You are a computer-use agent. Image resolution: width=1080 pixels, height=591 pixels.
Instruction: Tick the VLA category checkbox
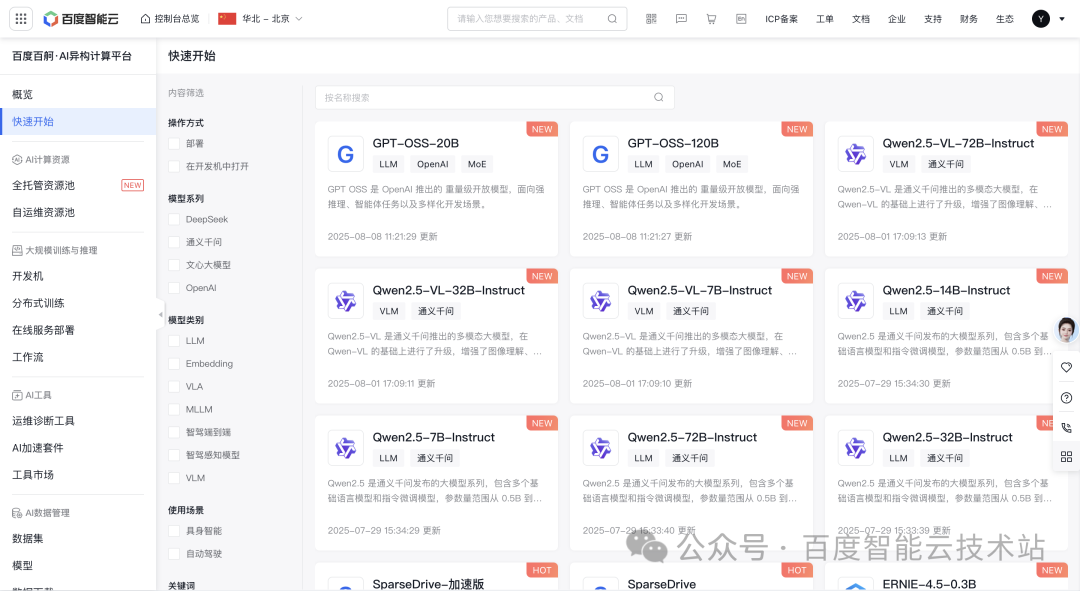tap(174, 386)
